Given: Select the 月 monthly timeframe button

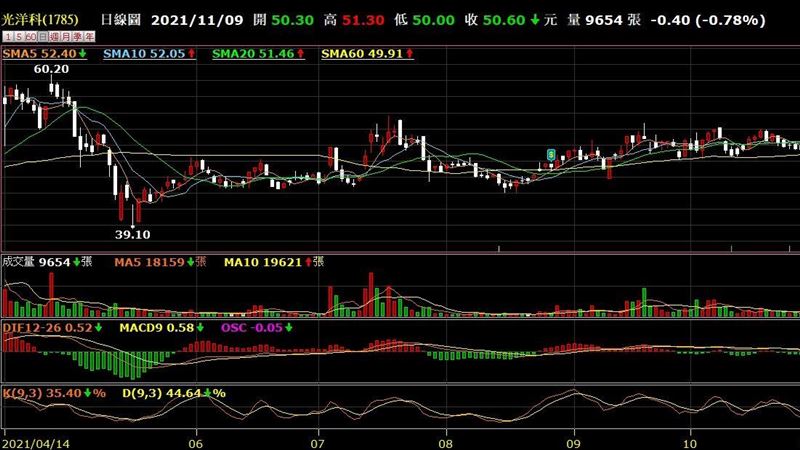Looking at the screenshot, I should pos(66,37).
